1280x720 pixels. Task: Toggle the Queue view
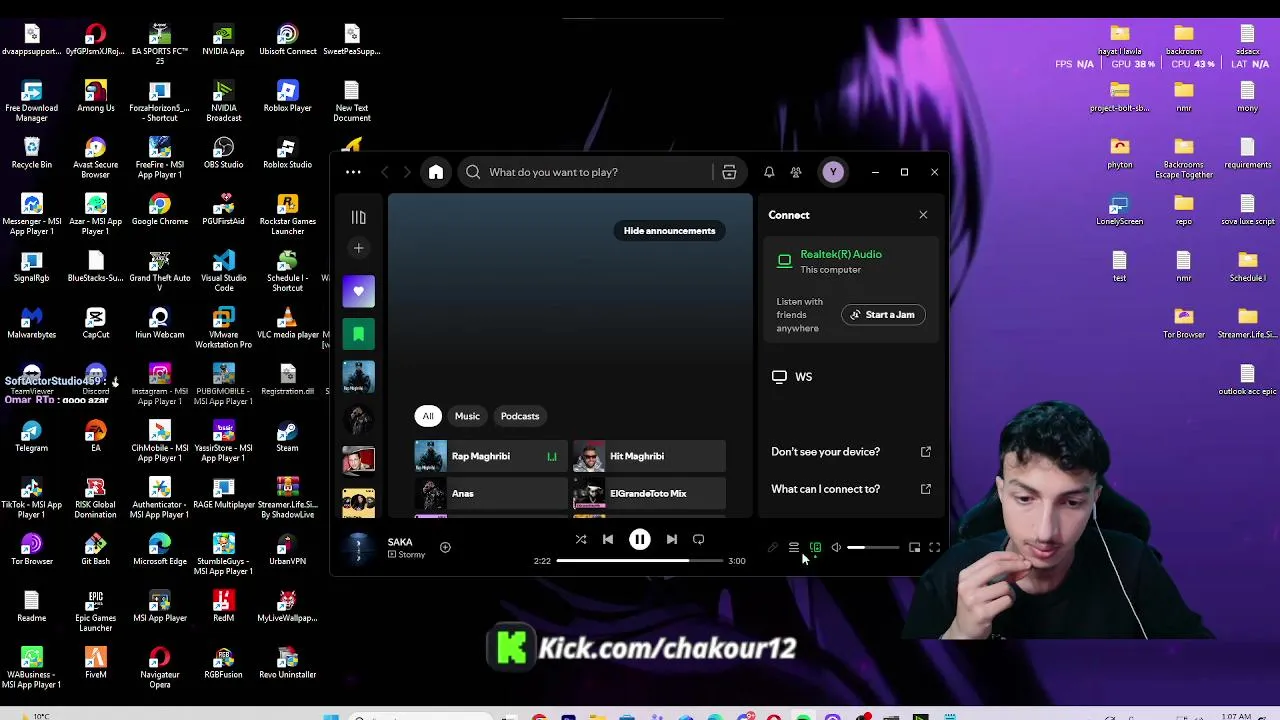794,548
